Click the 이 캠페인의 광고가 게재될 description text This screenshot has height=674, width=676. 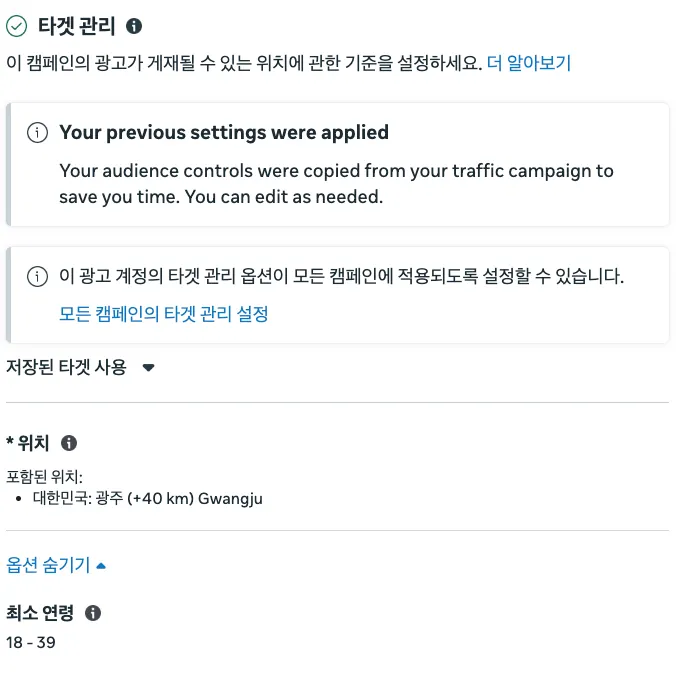(x=243, y=63)
